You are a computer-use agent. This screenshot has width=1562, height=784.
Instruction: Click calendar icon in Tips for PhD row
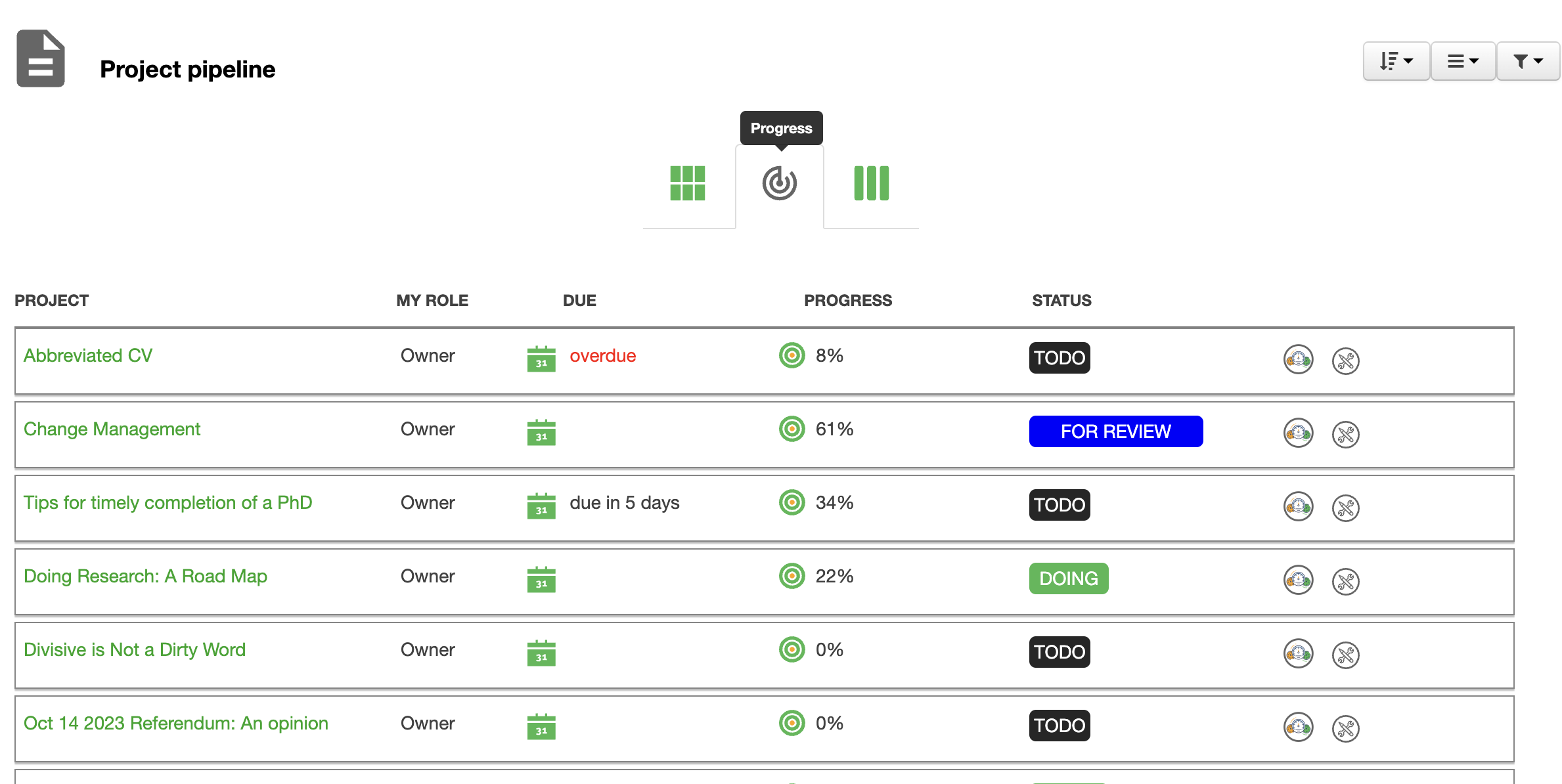[541, 506]
